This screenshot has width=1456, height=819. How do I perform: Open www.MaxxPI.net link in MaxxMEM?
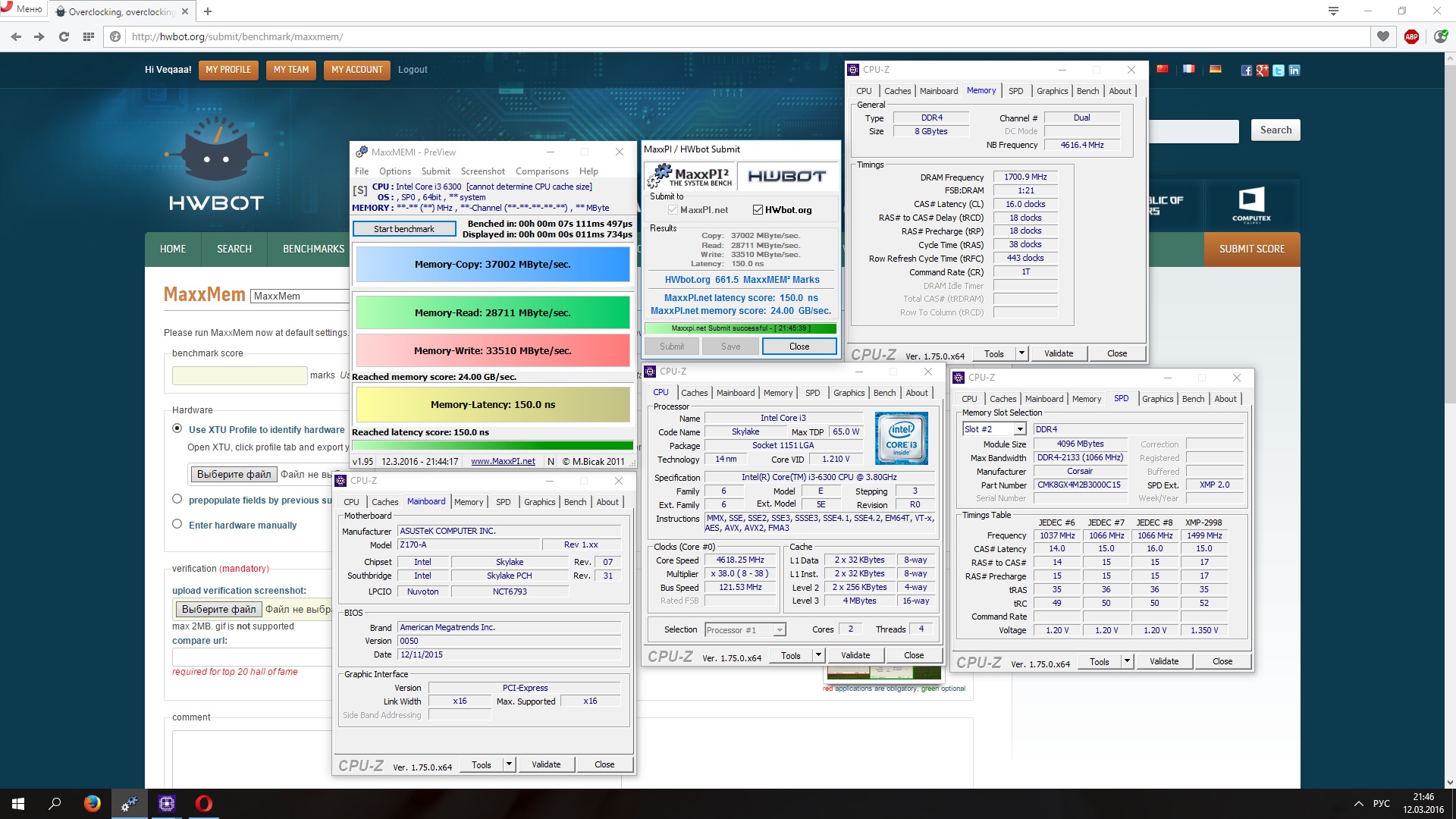(x=503, y=461)
